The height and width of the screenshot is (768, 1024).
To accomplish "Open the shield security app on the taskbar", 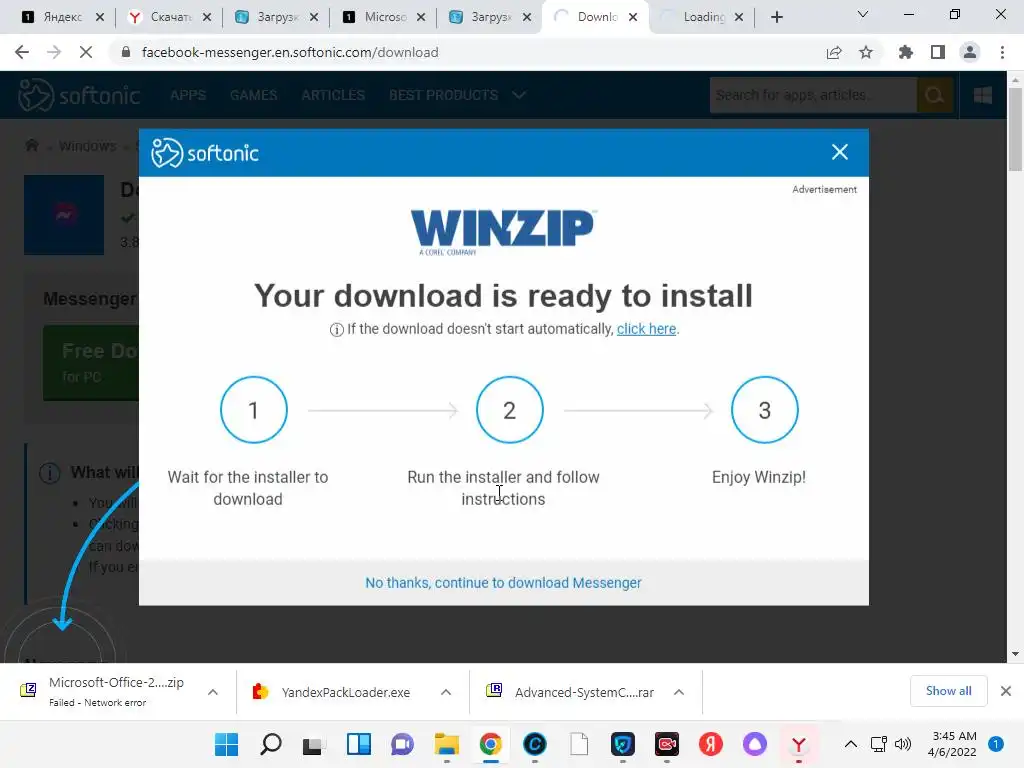I will (x=622, y=744).
